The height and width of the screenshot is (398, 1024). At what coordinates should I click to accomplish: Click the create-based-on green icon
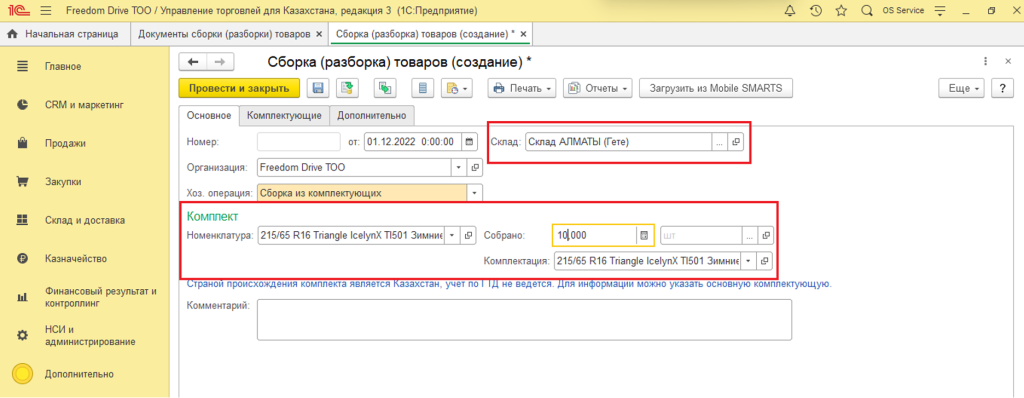tap(385, 88)
